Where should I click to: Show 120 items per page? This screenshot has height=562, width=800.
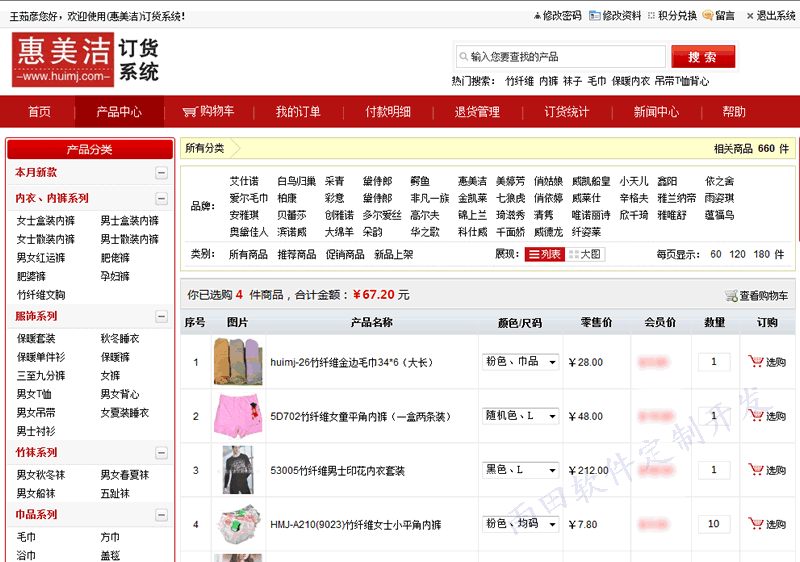737,254
